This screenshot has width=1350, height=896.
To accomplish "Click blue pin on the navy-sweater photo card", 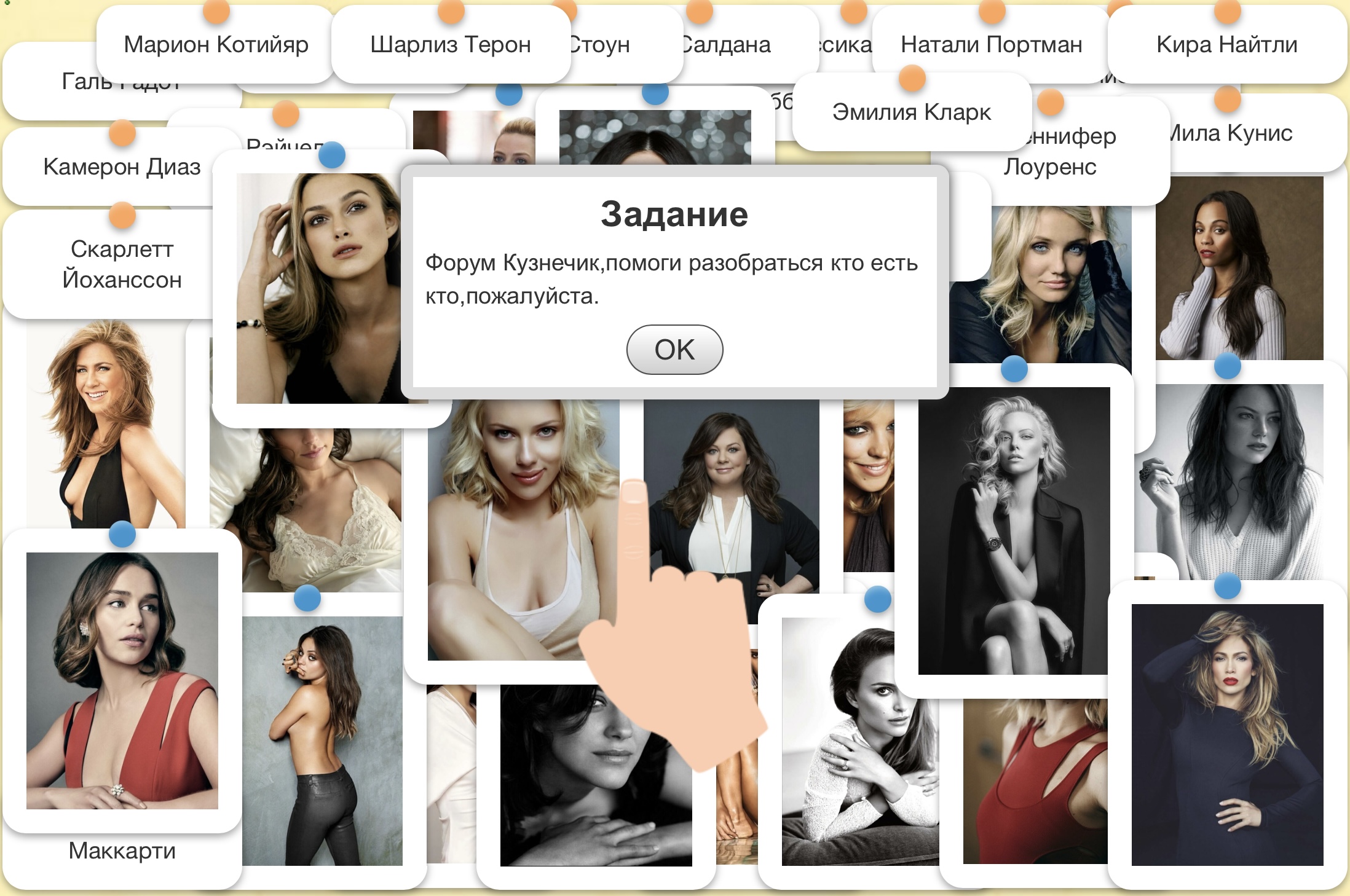I will 1227,586.
